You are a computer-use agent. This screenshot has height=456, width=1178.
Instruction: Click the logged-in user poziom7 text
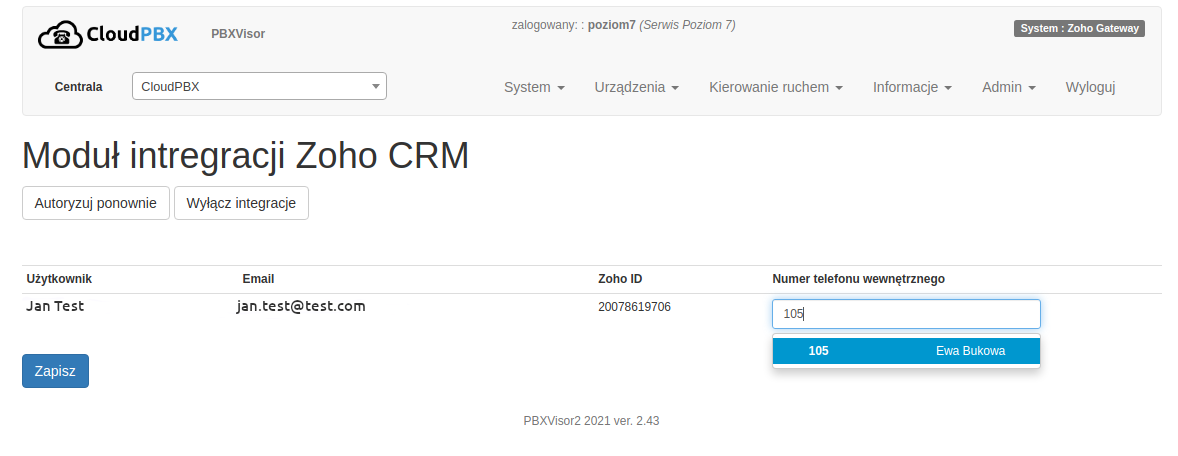click(x=612, y=25)
